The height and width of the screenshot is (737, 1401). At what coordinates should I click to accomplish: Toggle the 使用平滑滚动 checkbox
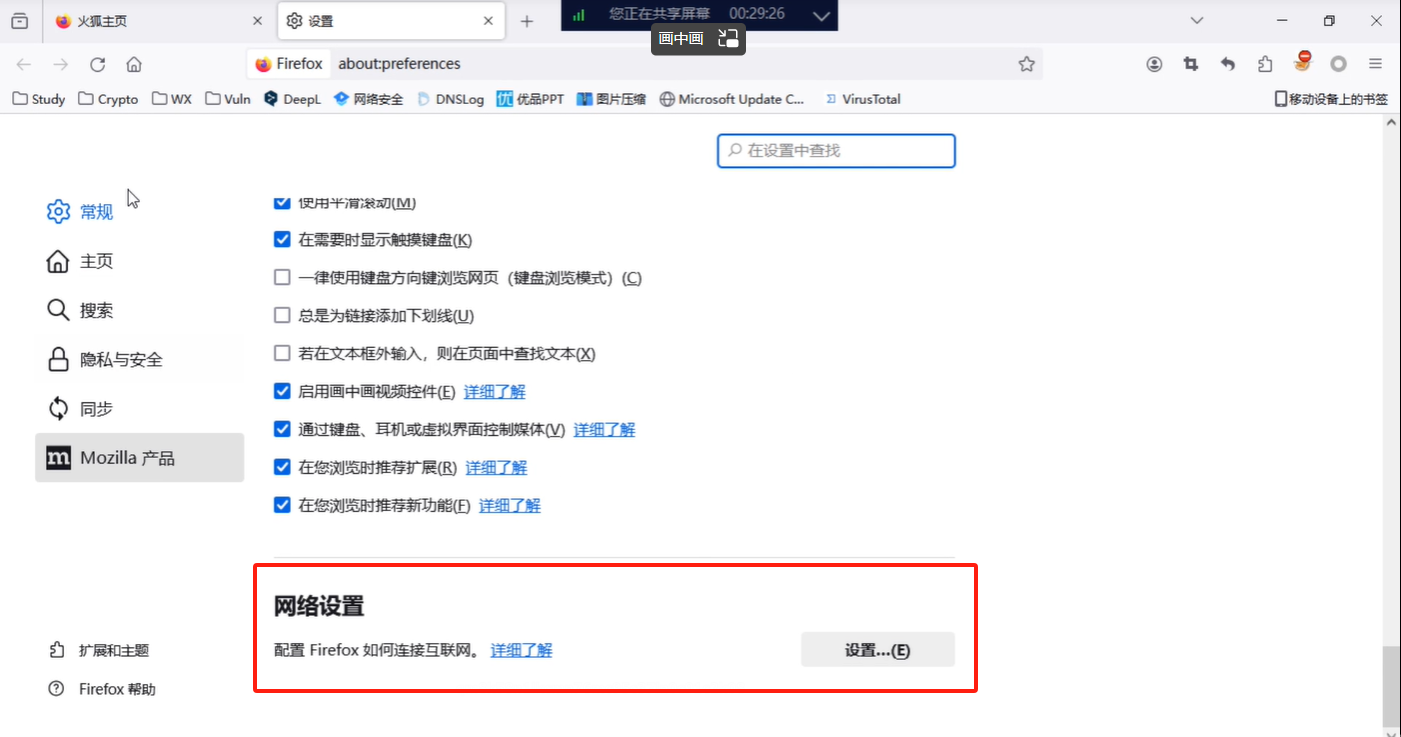click(x=282, y=202)
